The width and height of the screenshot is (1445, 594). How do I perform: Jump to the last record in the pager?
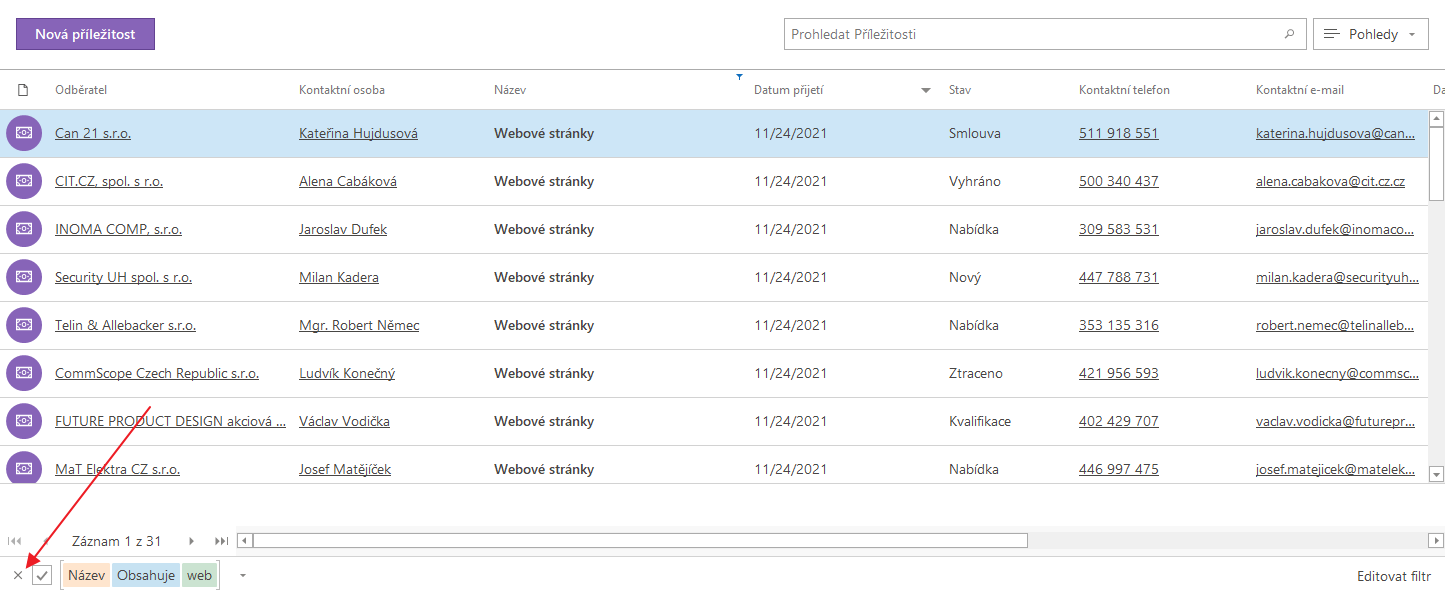222,541
